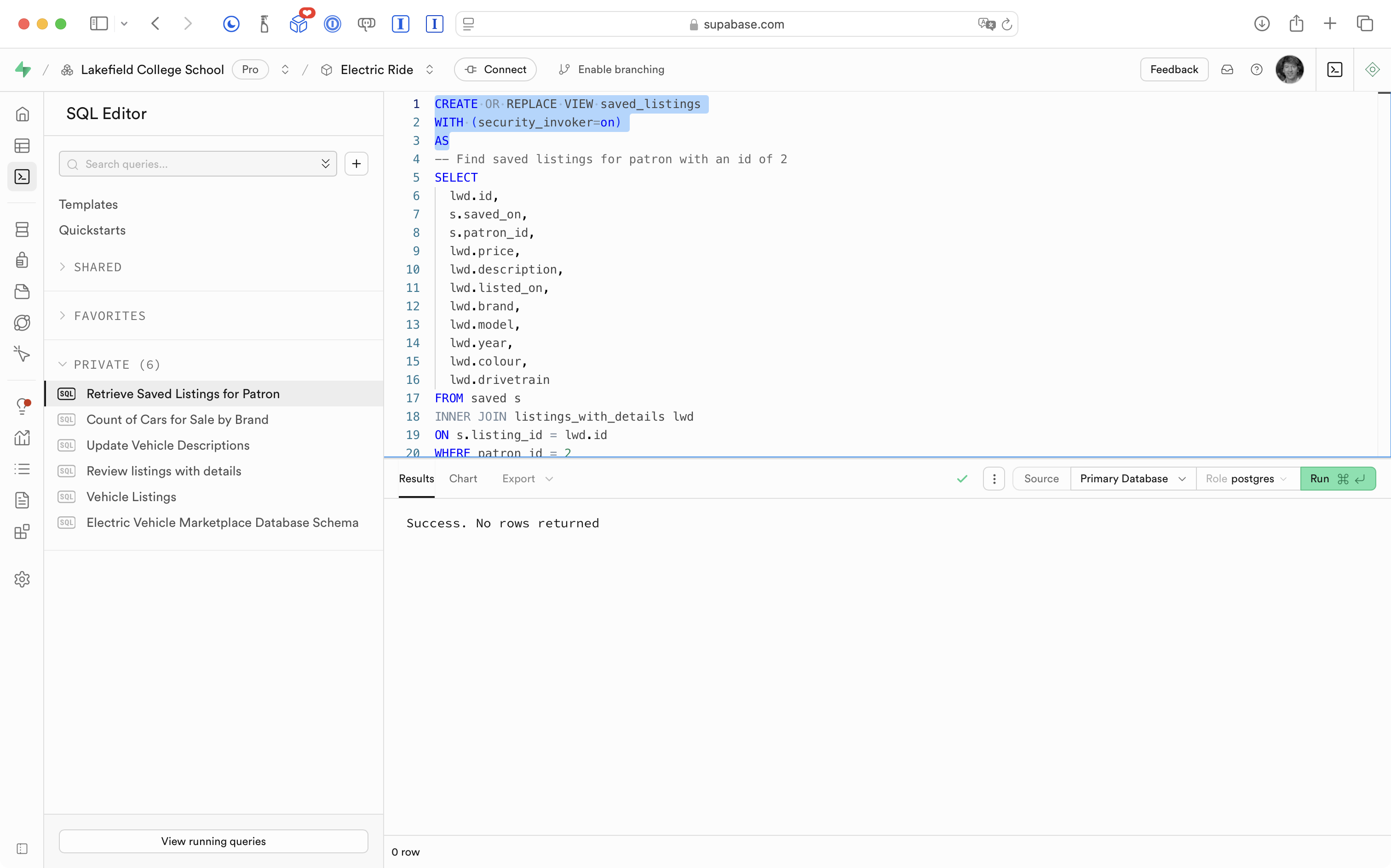Open the help question mark icon
Viewport: 1391px width, 868px height.
1256,69
